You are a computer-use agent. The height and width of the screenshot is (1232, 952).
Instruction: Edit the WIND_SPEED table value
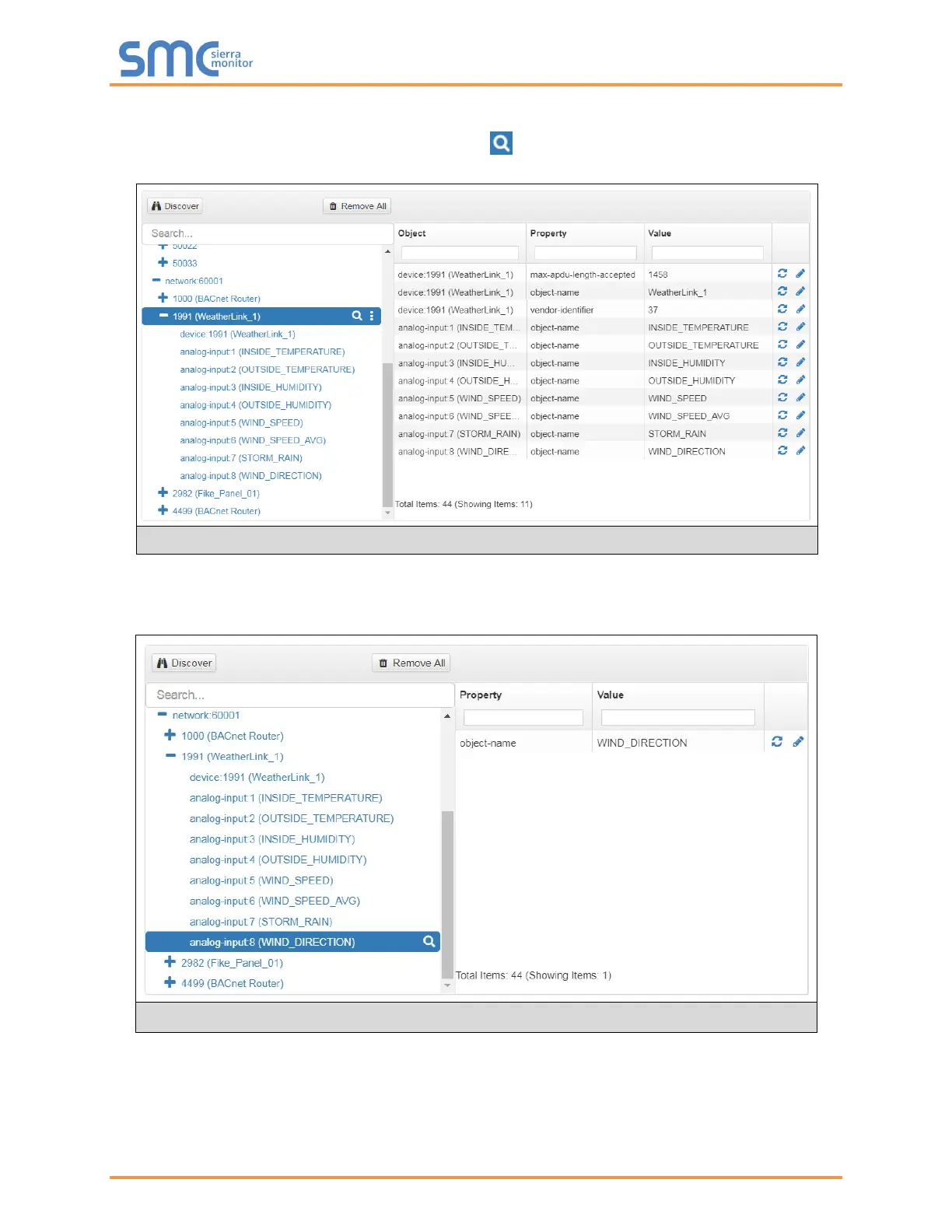800,397
